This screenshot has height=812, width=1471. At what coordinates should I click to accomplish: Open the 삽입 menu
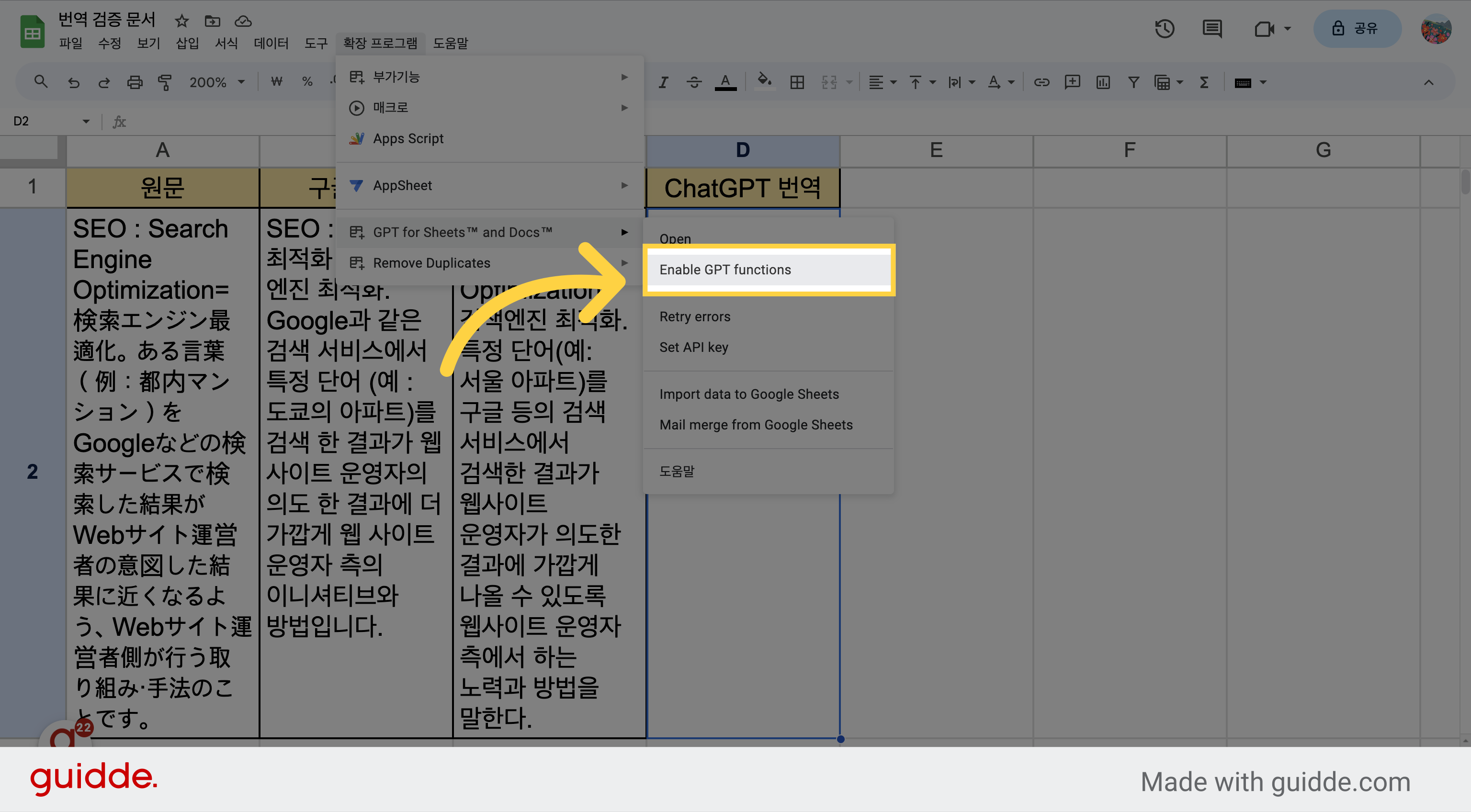pyautogui.click(x=187, y=43)
